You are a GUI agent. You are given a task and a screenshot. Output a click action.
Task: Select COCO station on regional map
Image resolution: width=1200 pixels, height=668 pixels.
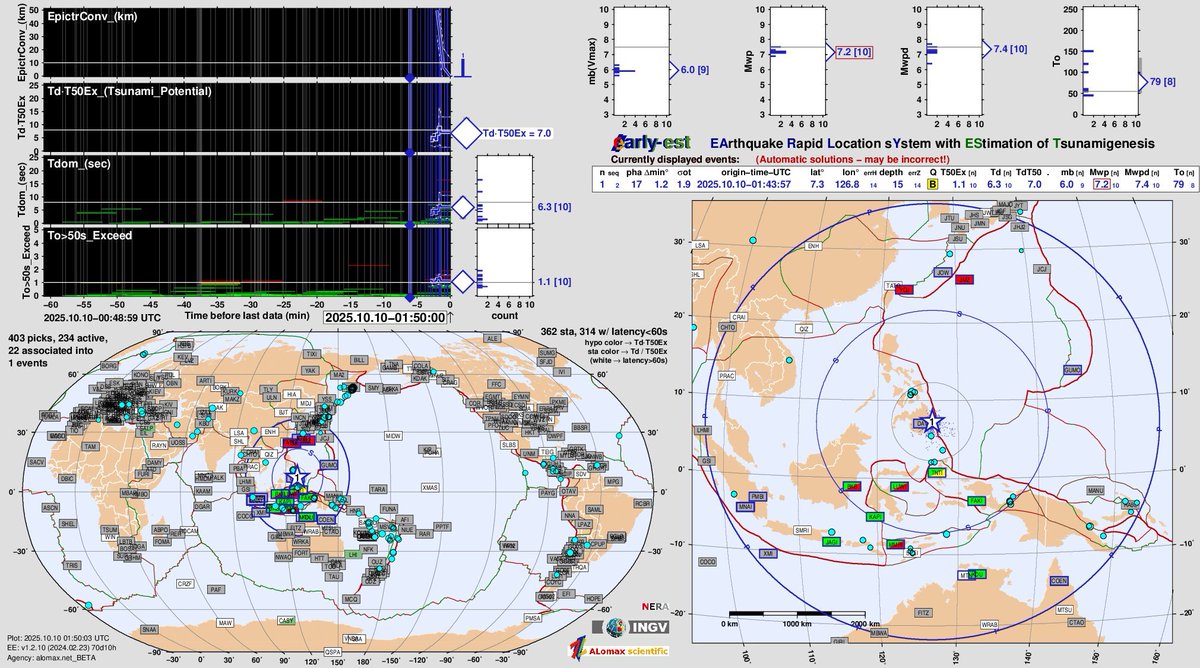tap(709, 562)
